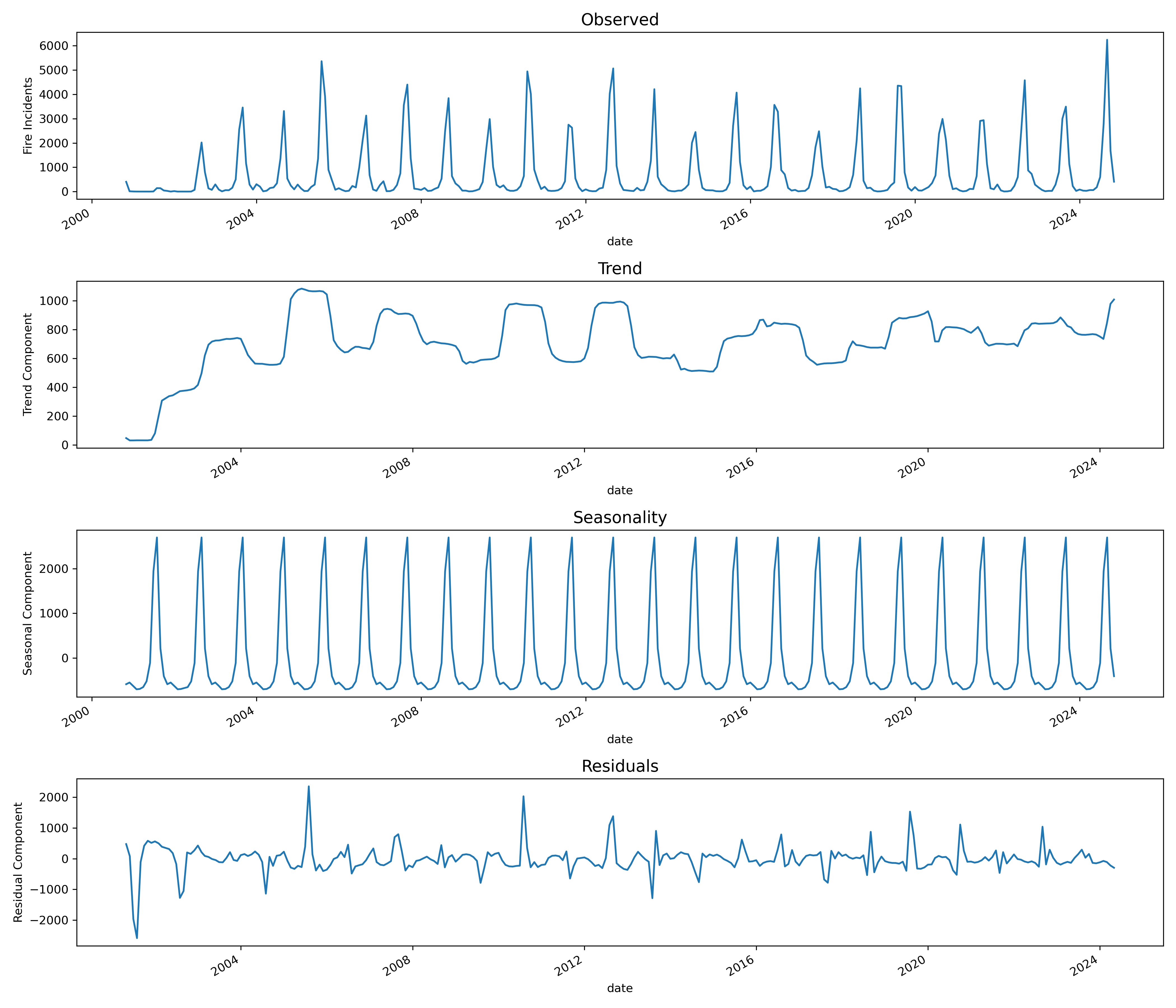This screenshot has height=1008, width=1176.
Task: Select the 'Residual Component' y-axis label
Action: [19, 862]
